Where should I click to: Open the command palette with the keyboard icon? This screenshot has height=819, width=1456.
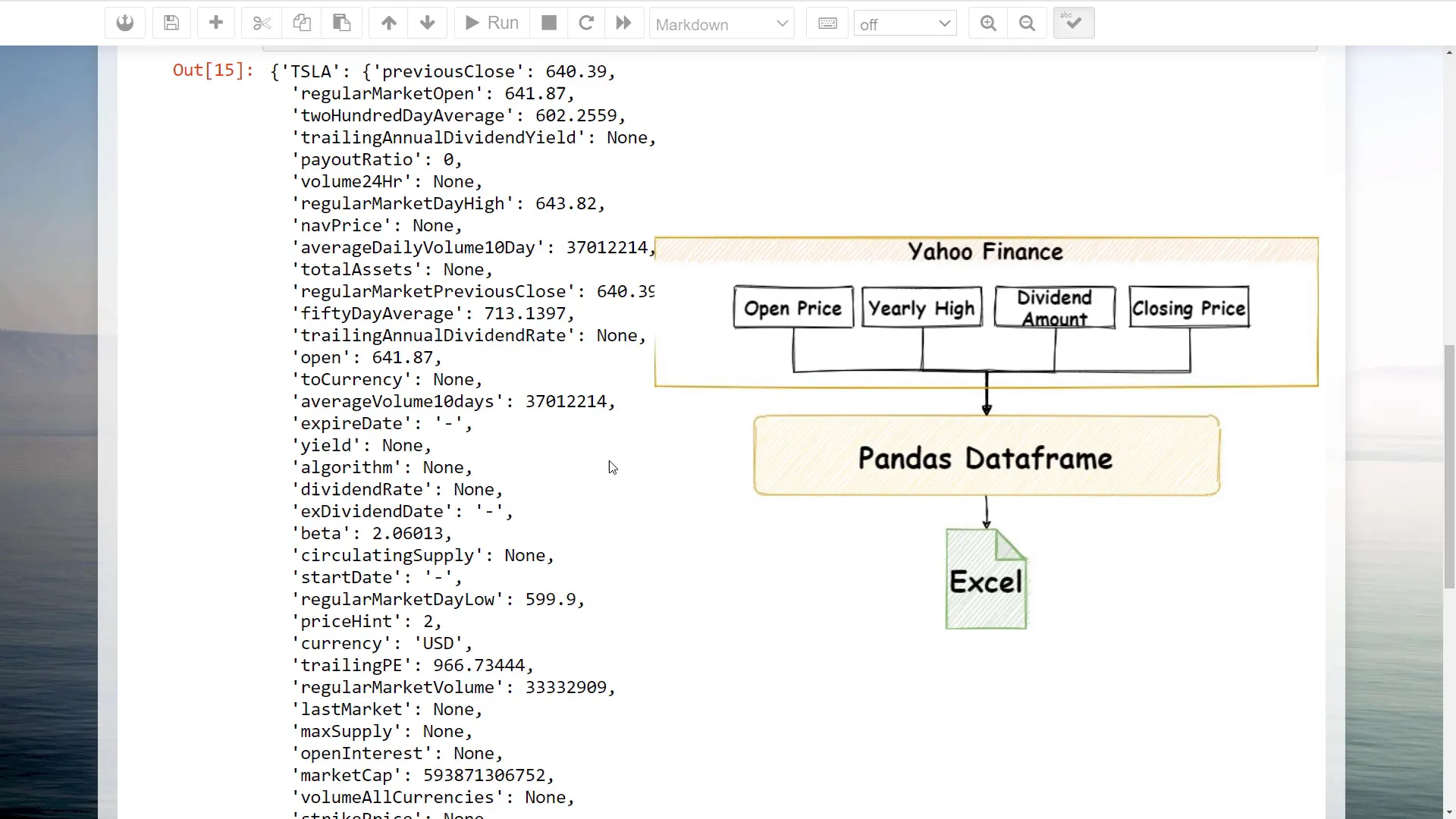click(x=827, y=23)
